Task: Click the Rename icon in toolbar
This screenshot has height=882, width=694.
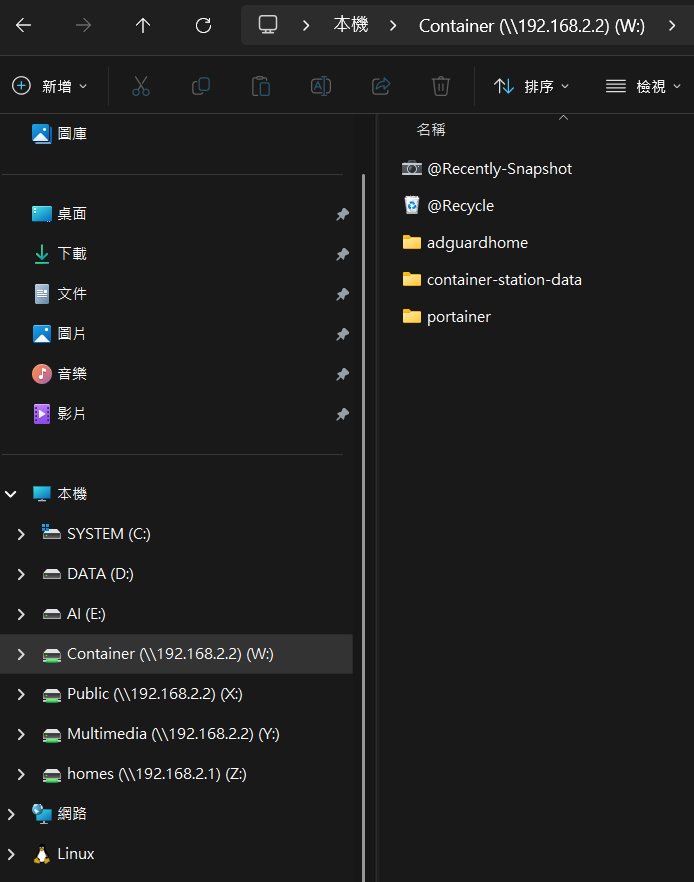Action: click(321, 86)
